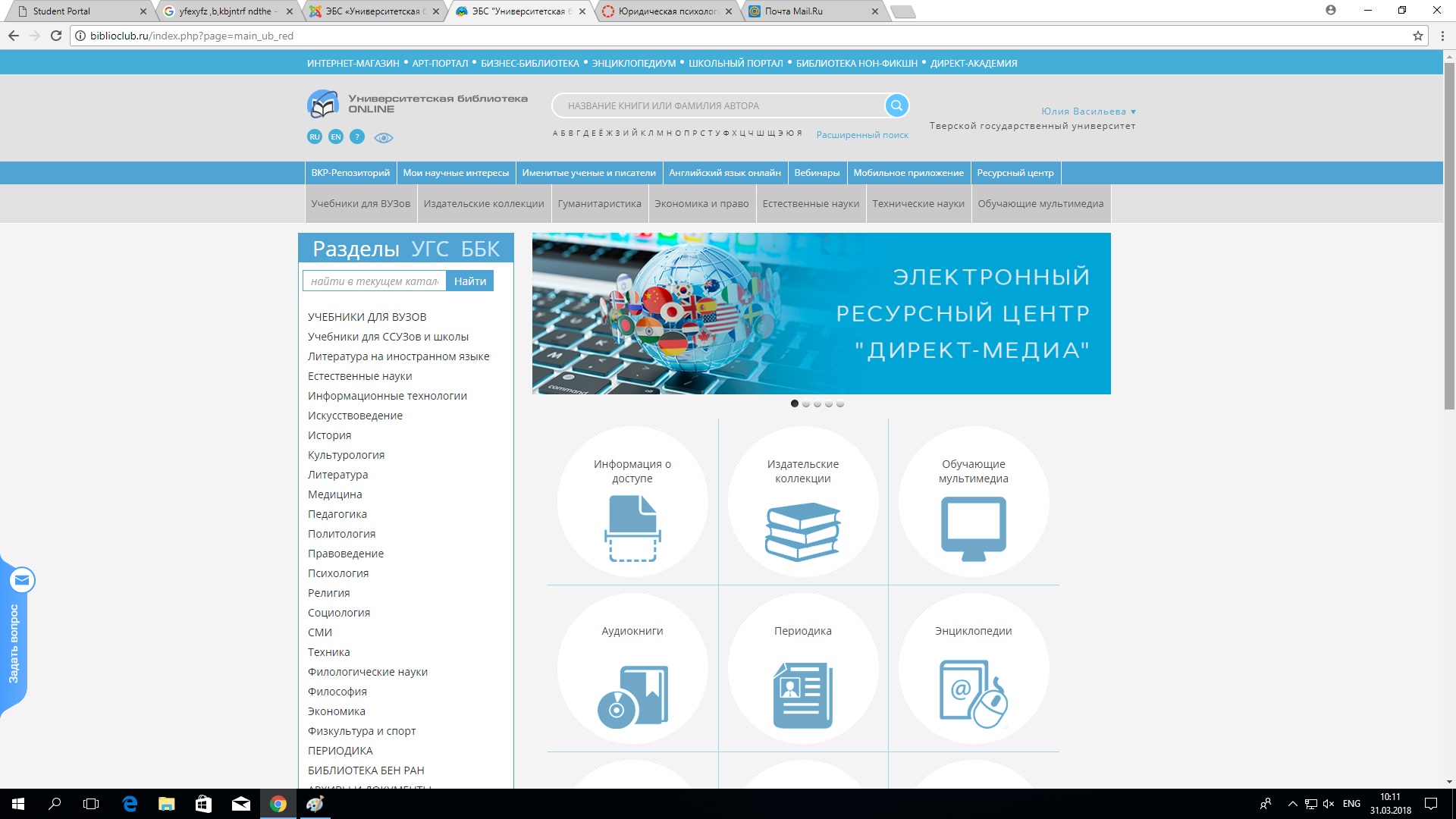Open the ENG keyboard language indicator
Image resolution: width=1456 pixels, height=819 pixels.
tap(1351, 804)
